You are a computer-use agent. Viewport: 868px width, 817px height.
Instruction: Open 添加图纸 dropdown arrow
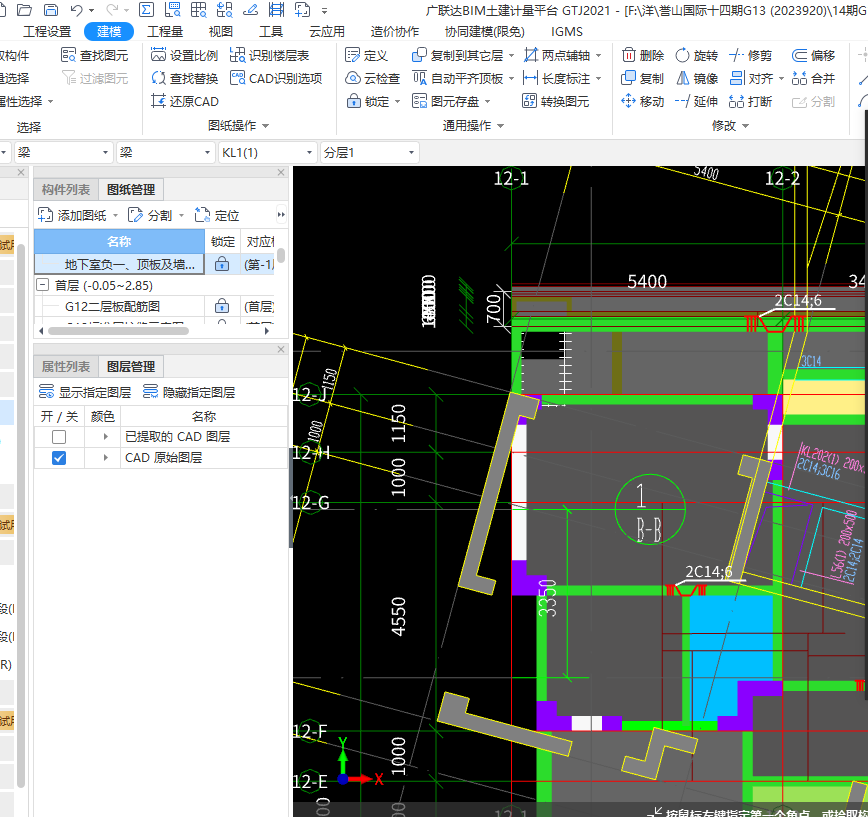click(116, 215)
